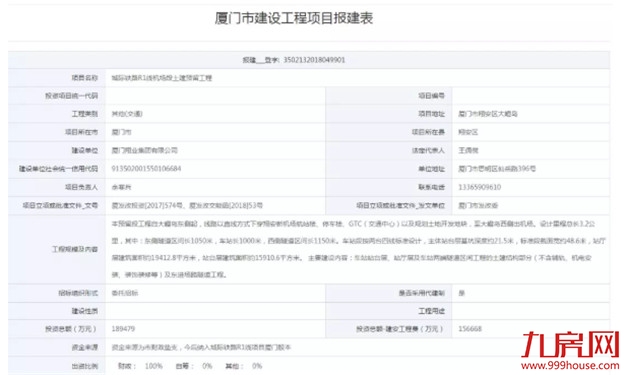Select the value 委托招标
The image size is (625, 375).
124,293
